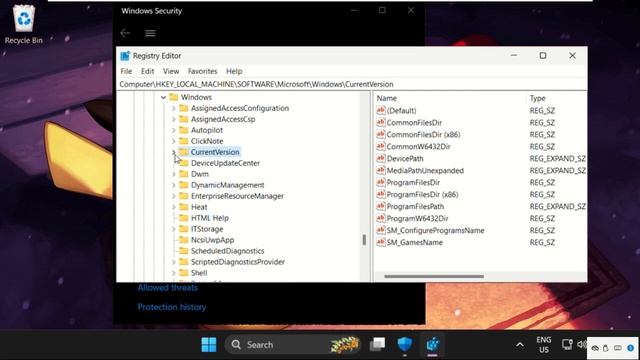The width and height of the screenshot is (640, 360).
Task: Expand the Dwm key
Action: click(173, 174)
